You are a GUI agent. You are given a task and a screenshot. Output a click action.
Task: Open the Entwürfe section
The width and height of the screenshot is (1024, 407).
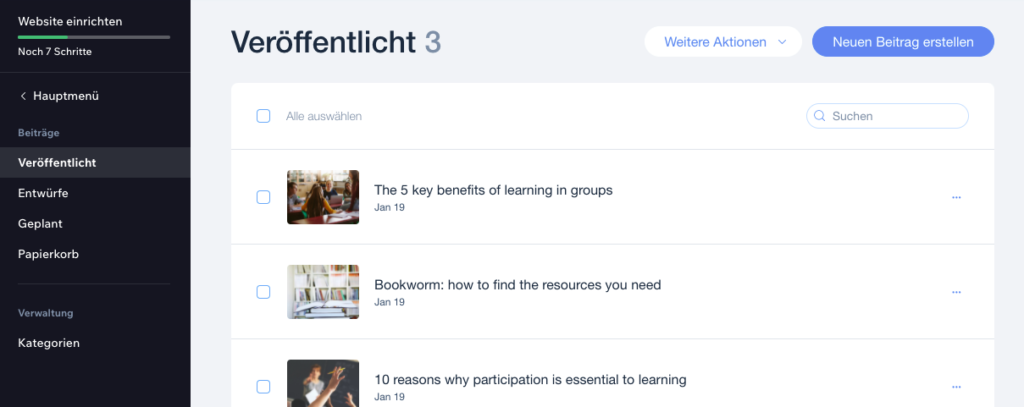click(x=43, y=193)
